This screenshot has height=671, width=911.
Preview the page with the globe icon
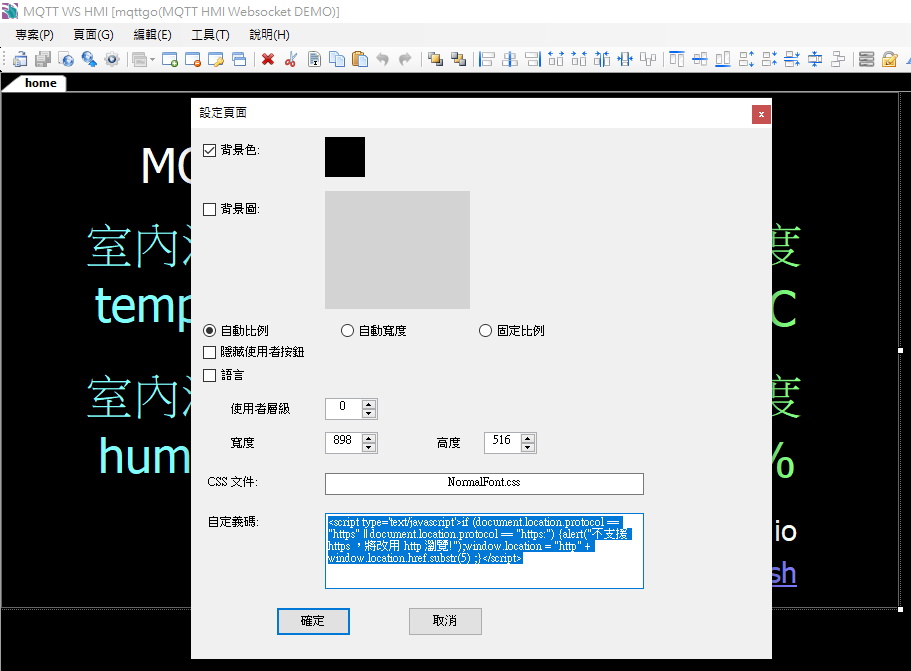tap(66, 59)
